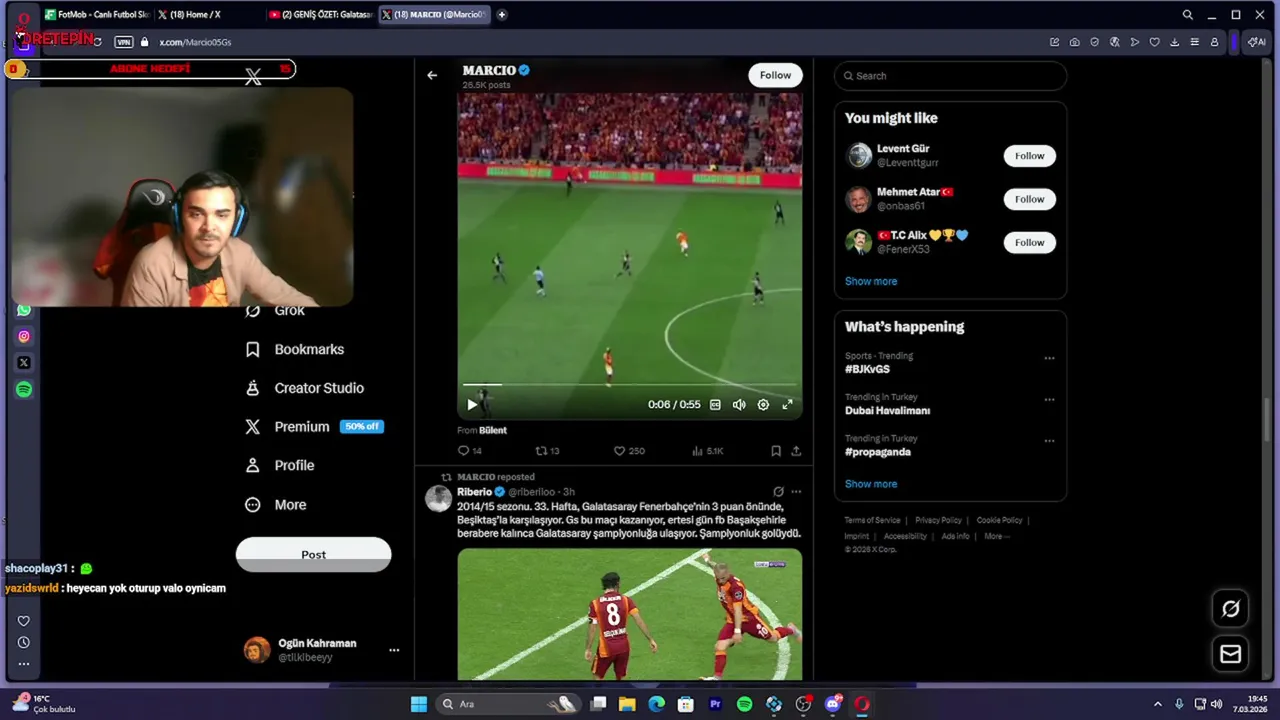This screenshot has width=1280, height=720.
Task: Open WhatsApp in the Opera sidebar
Action: [24, 311]
